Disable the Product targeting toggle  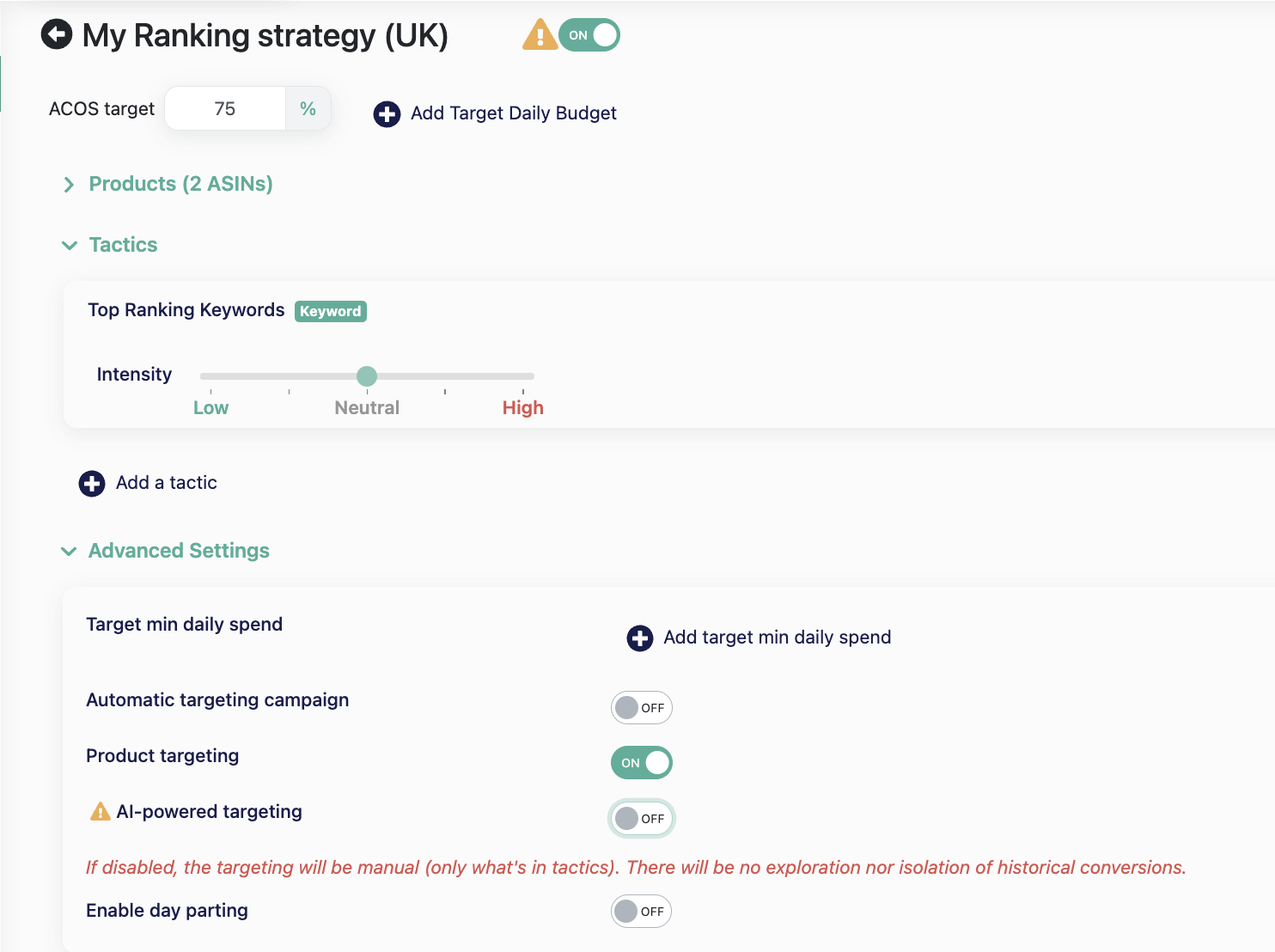[641, 763]
